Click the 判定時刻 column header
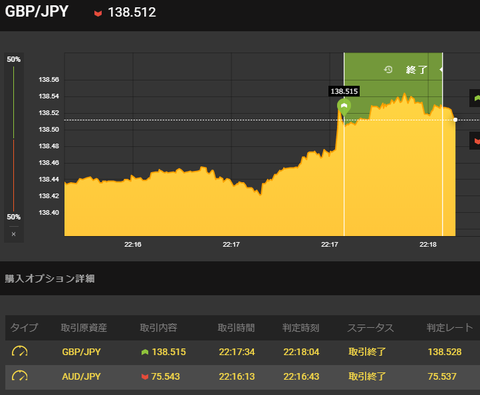 [301, 328]
